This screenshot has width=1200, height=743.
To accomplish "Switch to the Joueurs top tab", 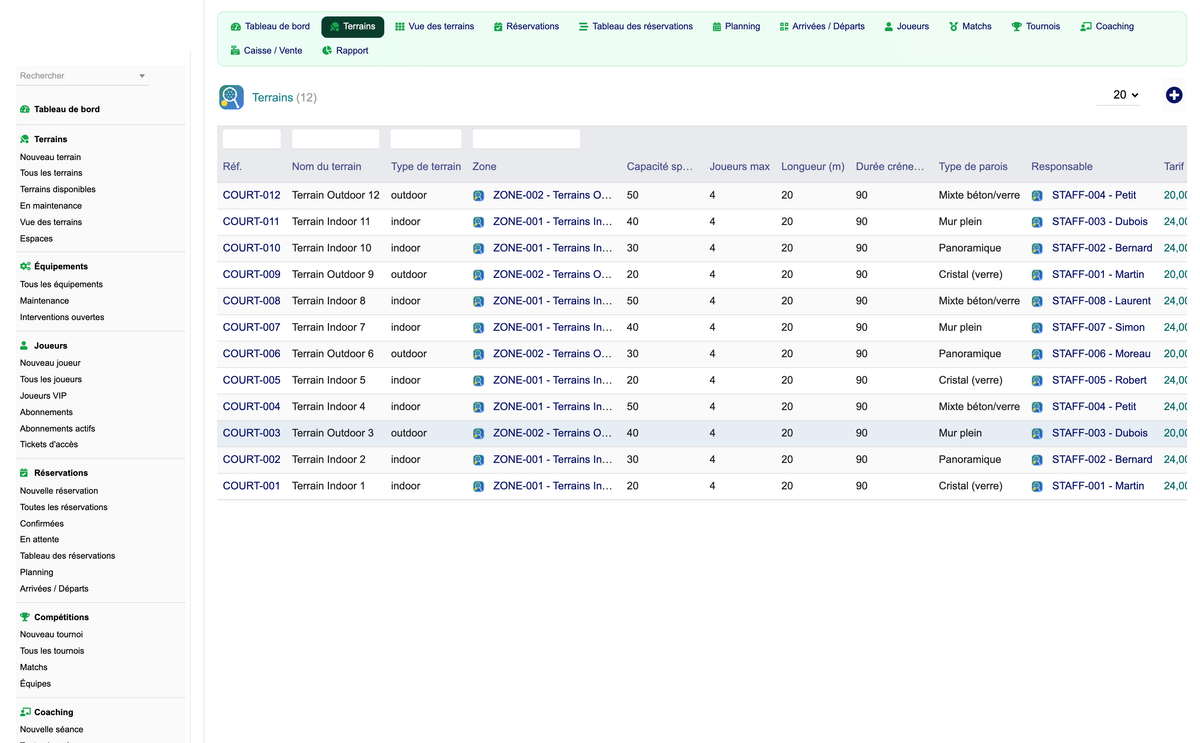I will point(907,27).
